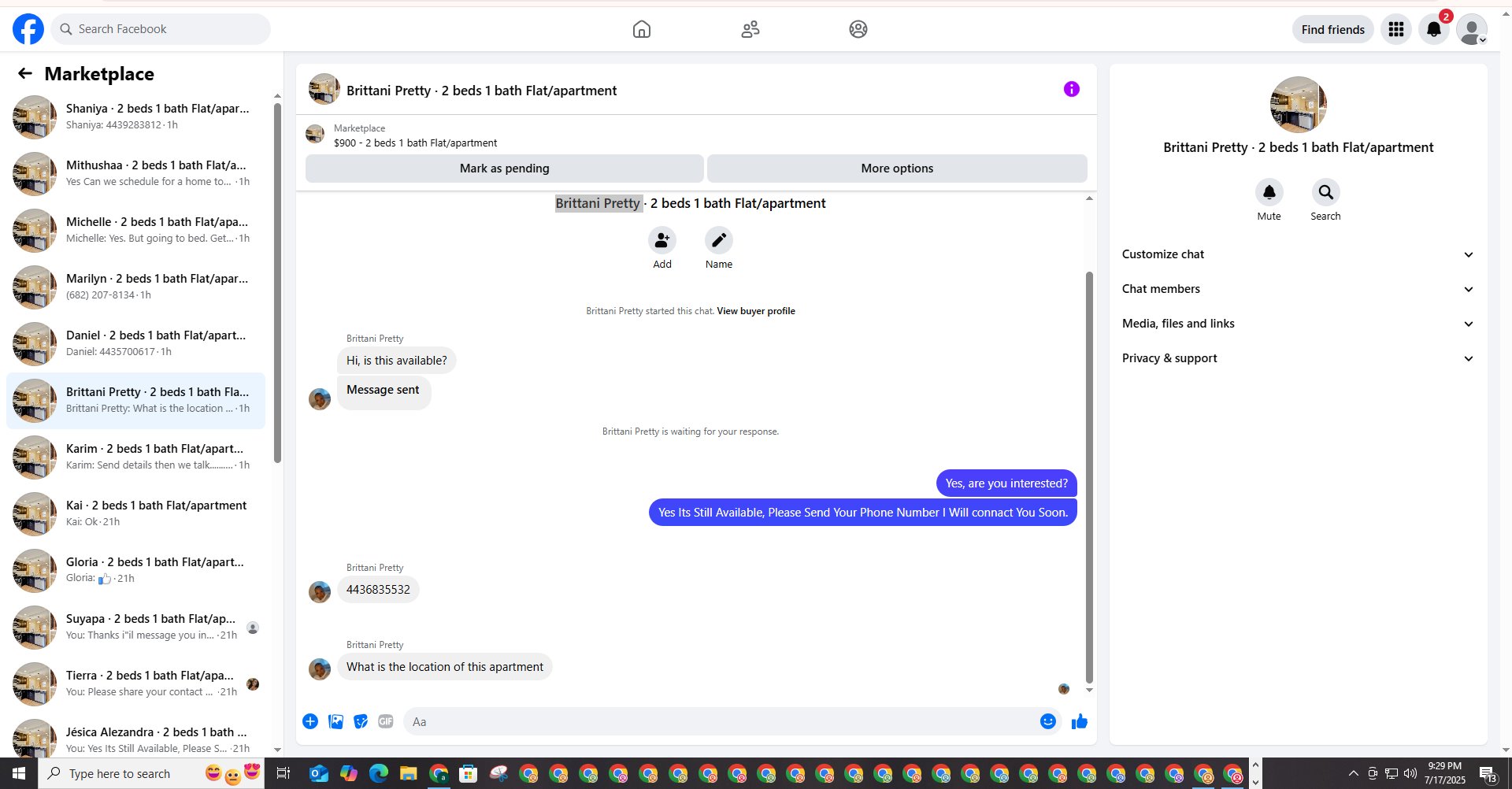The image size is (1512, 789).
Task: Open Windows Start menu
Action: [x=19, y=773]
